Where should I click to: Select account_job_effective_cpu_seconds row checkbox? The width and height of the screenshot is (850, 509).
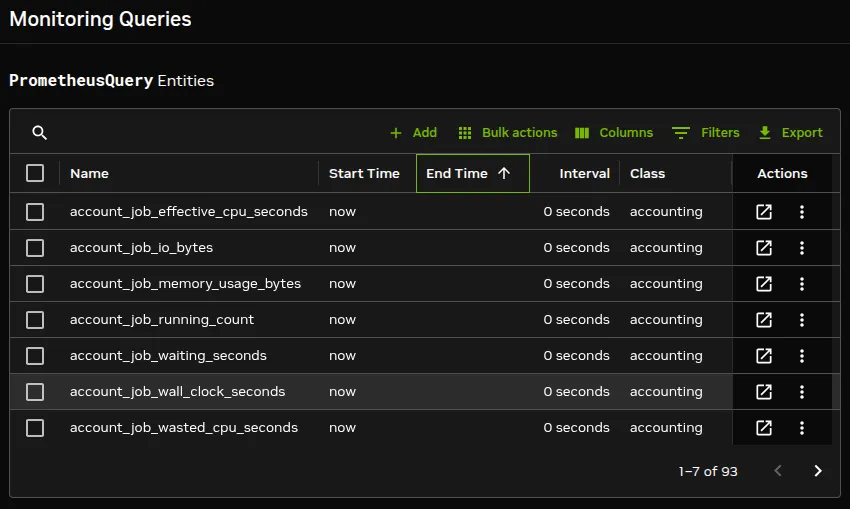coord(35,212)
